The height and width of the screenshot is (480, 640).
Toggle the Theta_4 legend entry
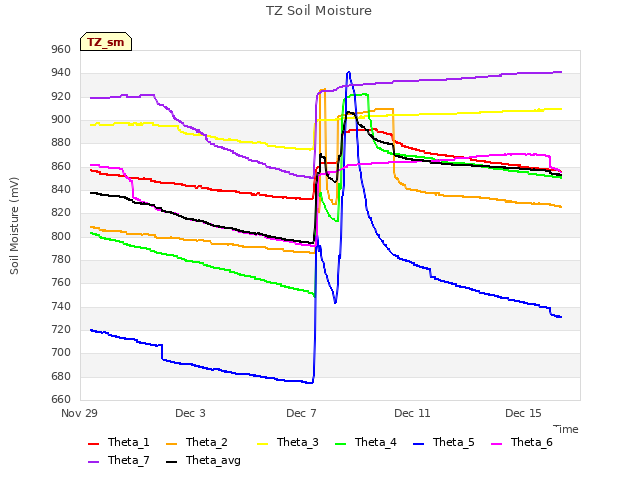[x=365, y=442]
